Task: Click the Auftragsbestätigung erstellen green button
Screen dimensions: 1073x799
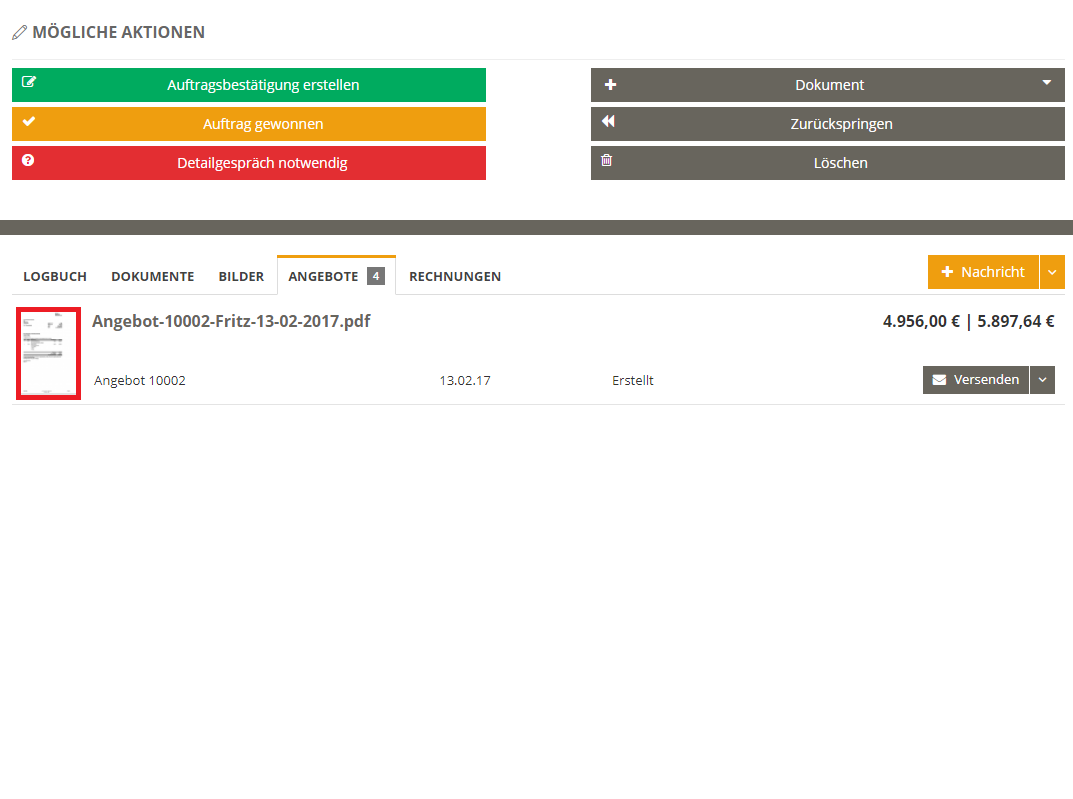Action: click(x=248, y=85)
